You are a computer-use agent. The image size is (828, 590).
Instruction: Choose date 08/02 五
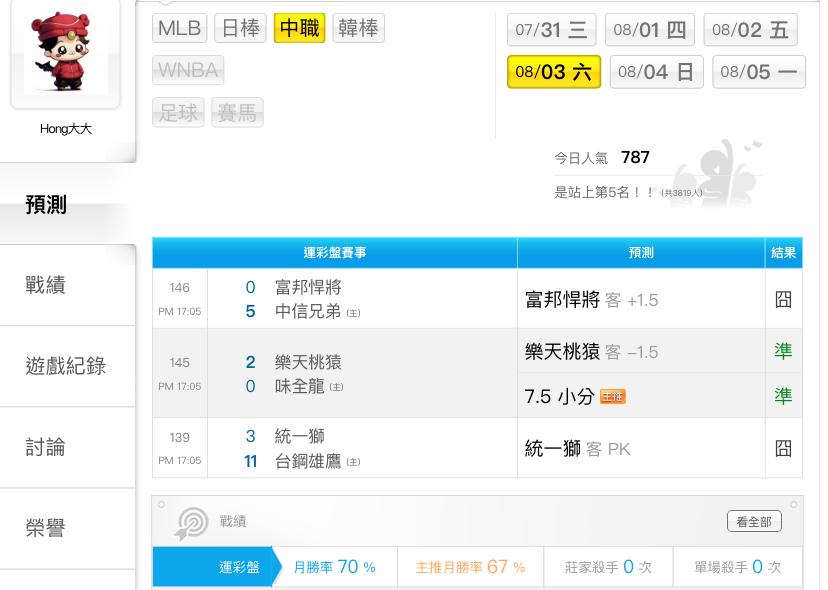point(750,30)
